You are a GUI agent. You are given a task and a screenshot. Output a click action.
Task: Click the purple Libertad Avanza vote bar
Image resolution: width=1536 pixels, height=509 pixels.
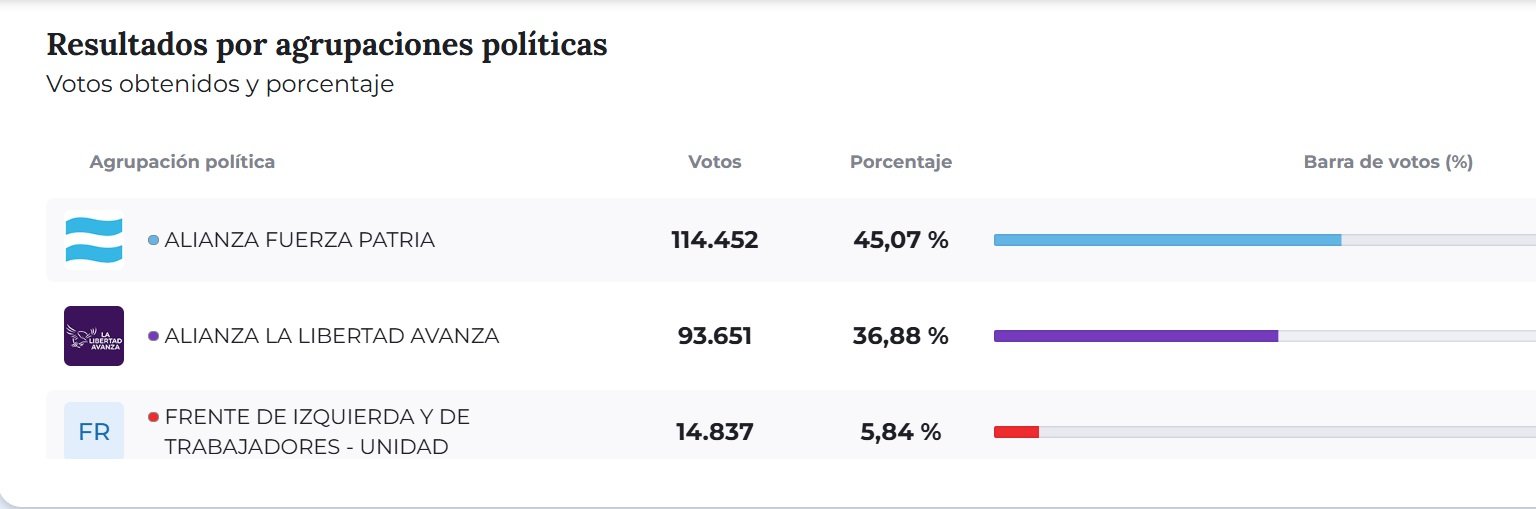pos(1135,336)
